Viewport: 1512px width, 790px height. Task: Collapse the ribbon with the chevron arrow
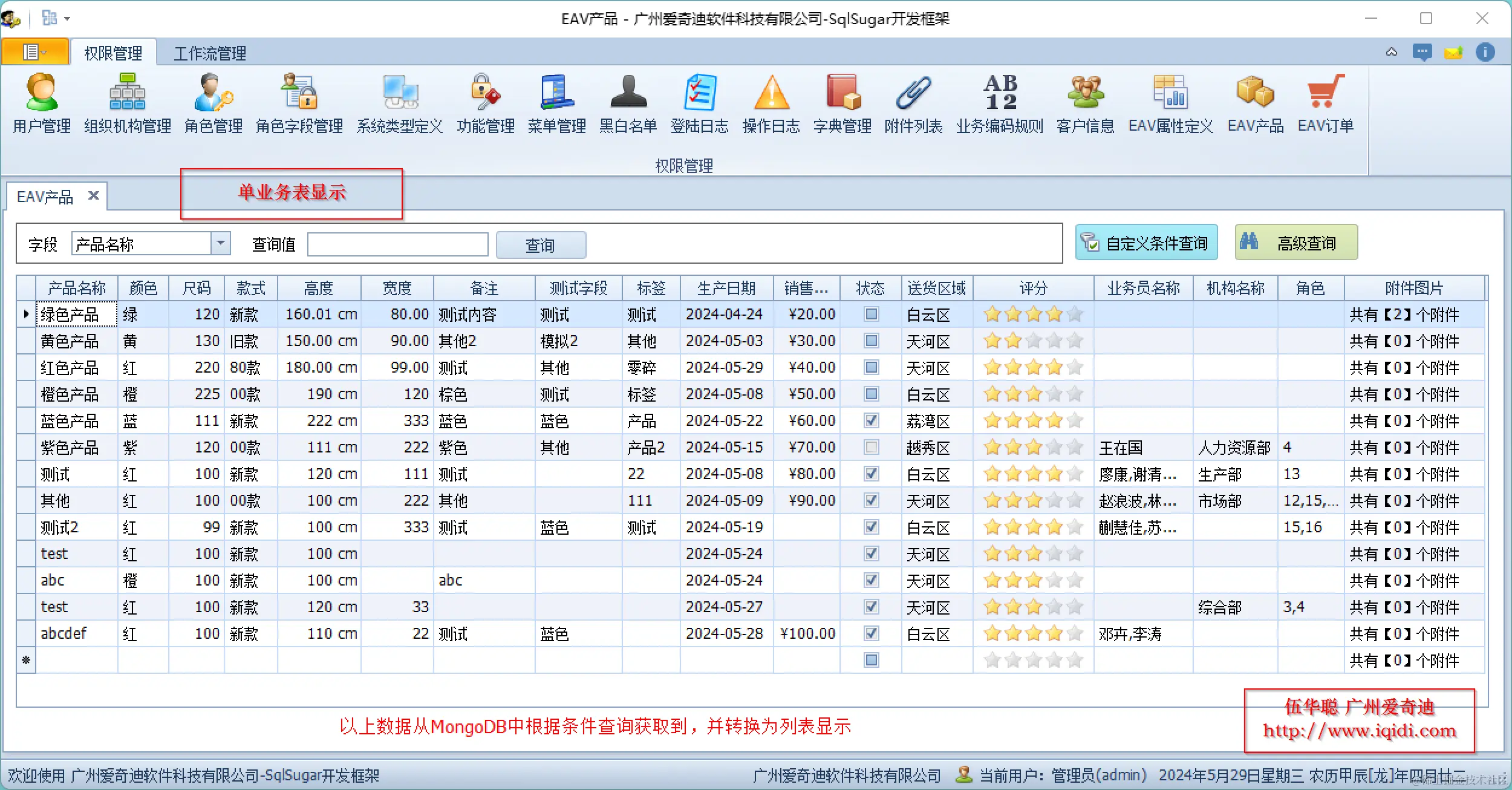1391,52
